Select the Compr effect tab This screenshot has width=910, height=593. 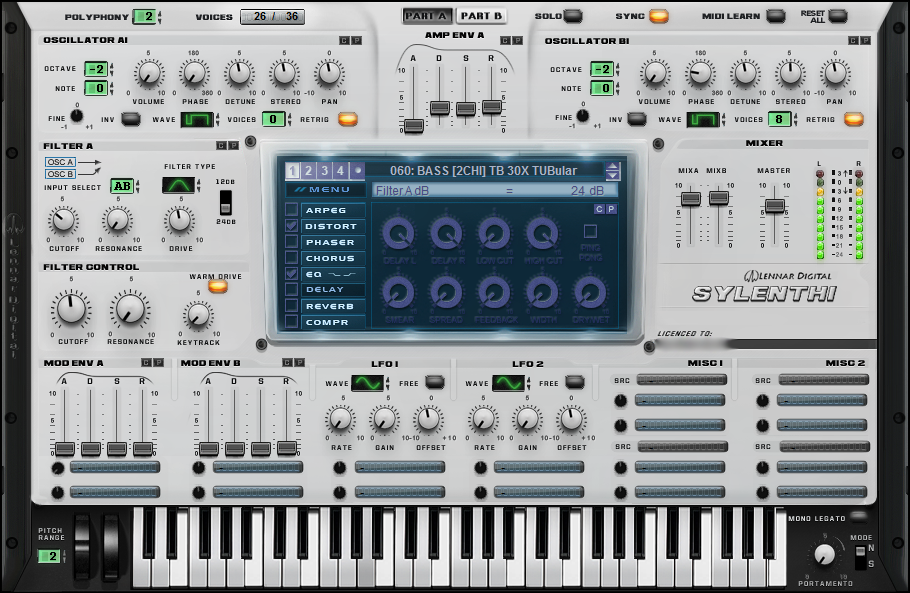click(333, 322)
